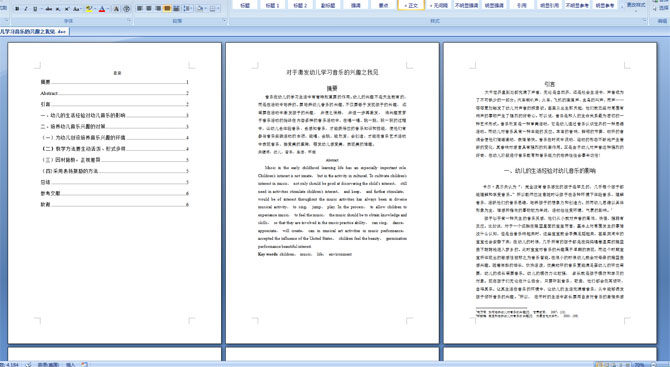Click the text highlight color icon
This screenshot has height=367, width=670.
89,9
